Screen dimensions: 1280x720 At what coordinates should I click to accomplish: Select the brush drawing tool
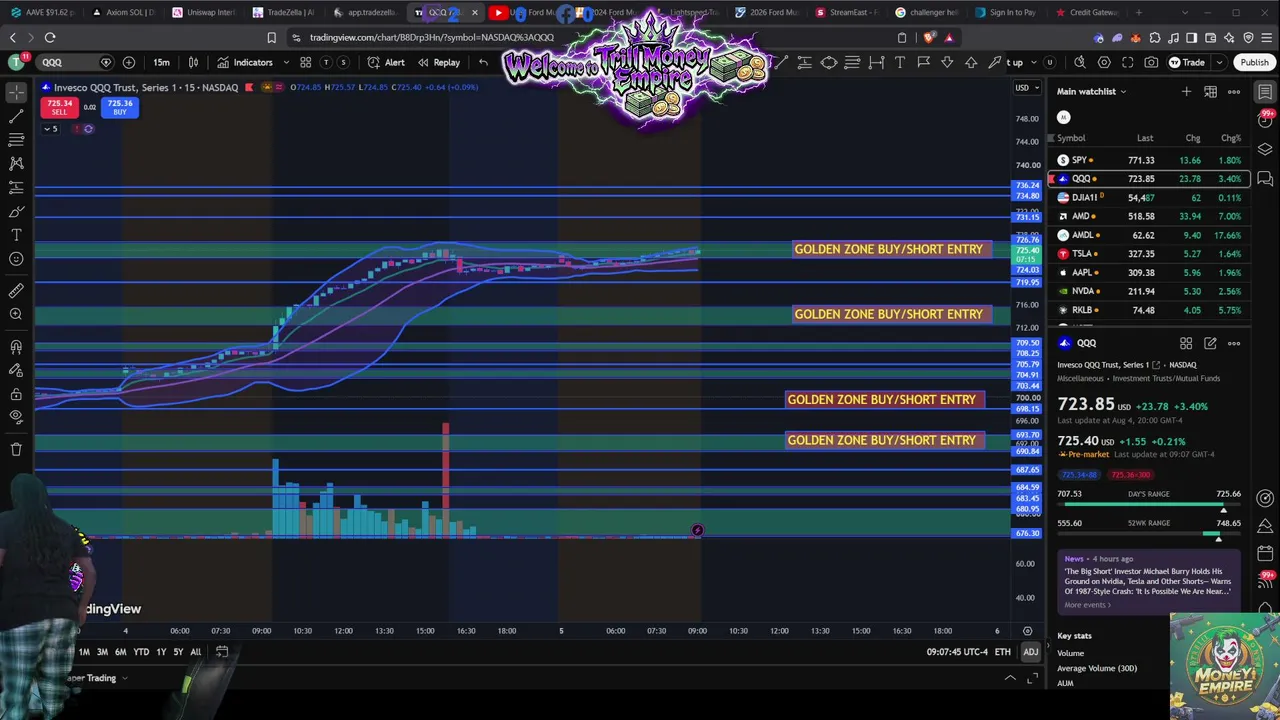[16, 212]
